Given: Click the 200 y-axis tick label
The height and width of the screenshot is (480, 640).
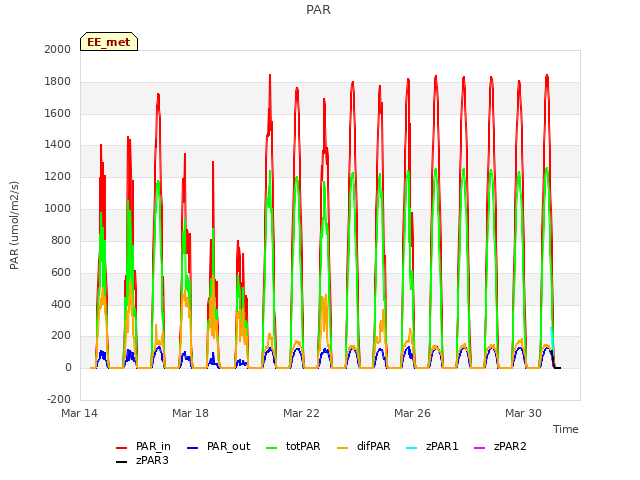Looking at the screenshot, I should tap(61, 336).
